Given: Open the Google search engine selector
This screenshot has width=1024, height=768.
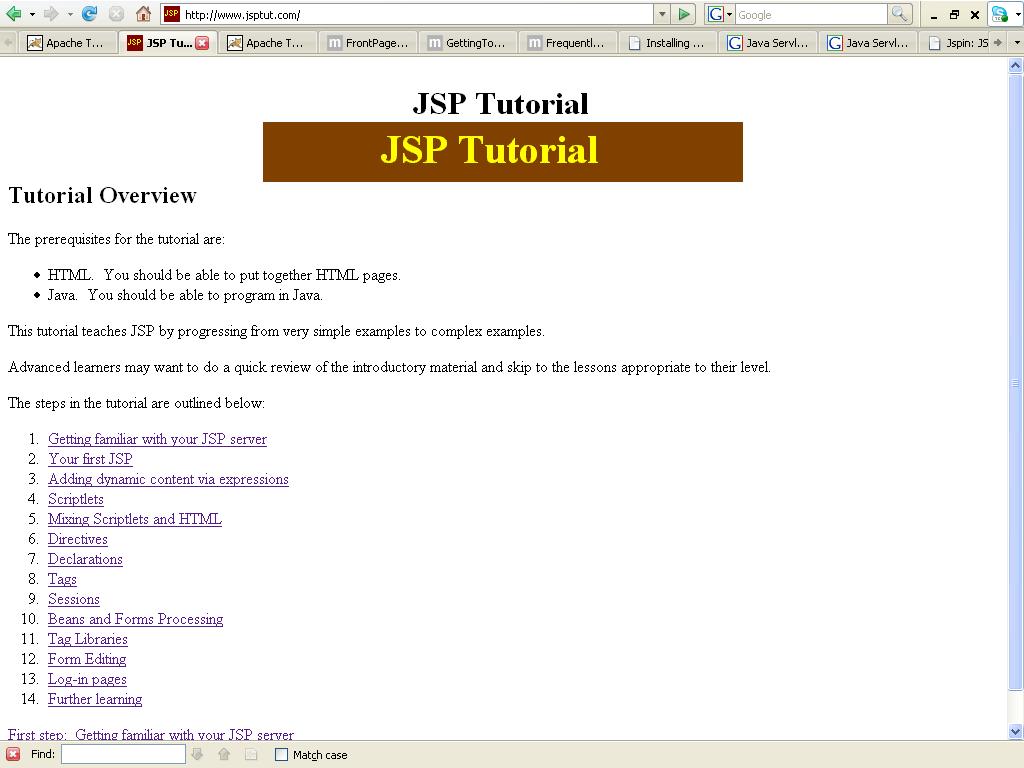Looking at the screenshot, I should [x=720, y=14].
